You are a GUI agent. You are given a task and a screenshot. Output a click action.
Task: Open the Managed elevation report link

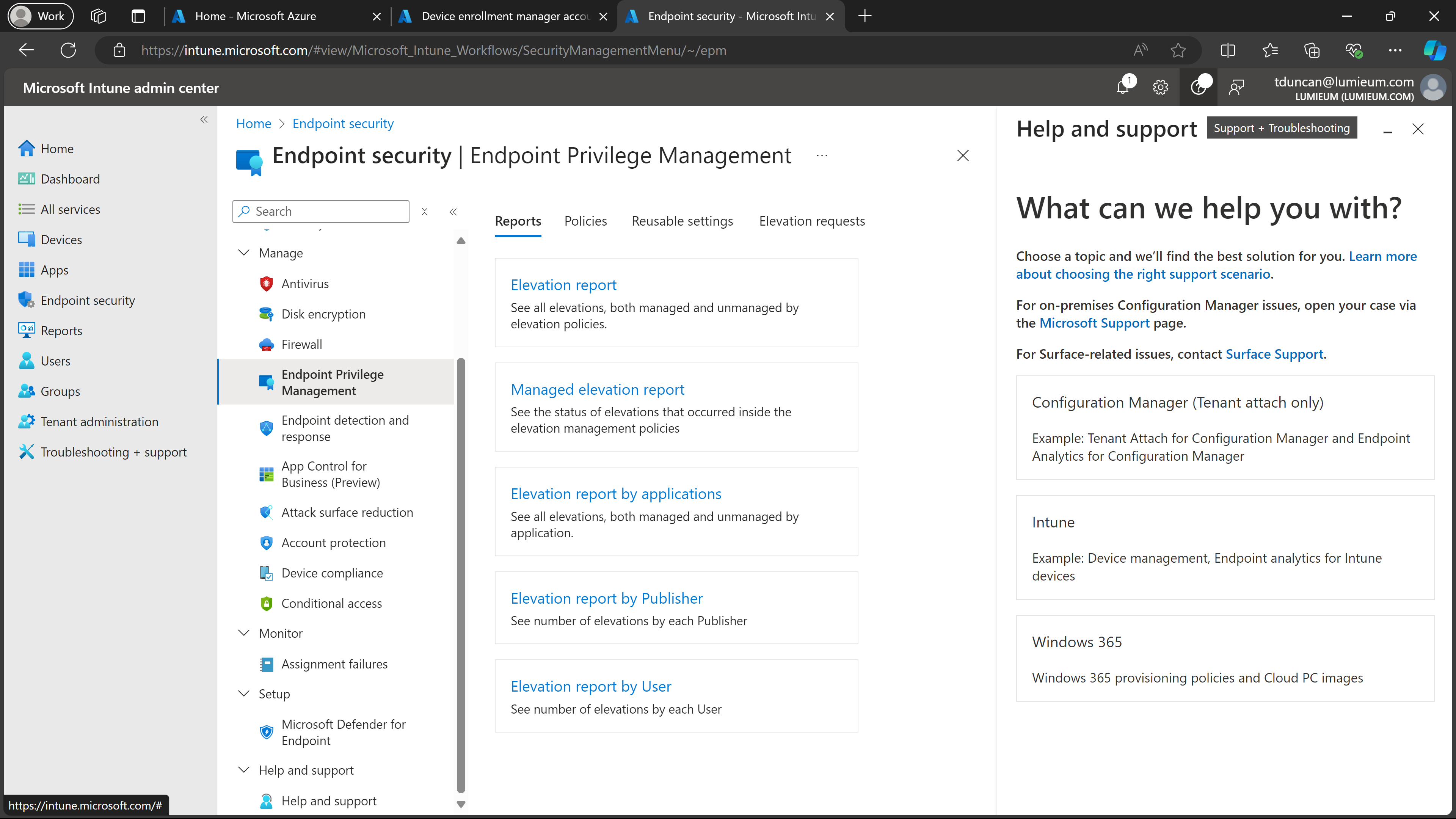[598, 389]
